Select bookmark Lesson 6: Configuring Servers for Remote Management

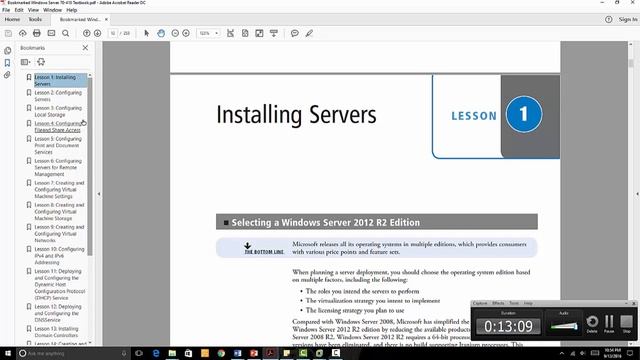(x=58, y=167)
